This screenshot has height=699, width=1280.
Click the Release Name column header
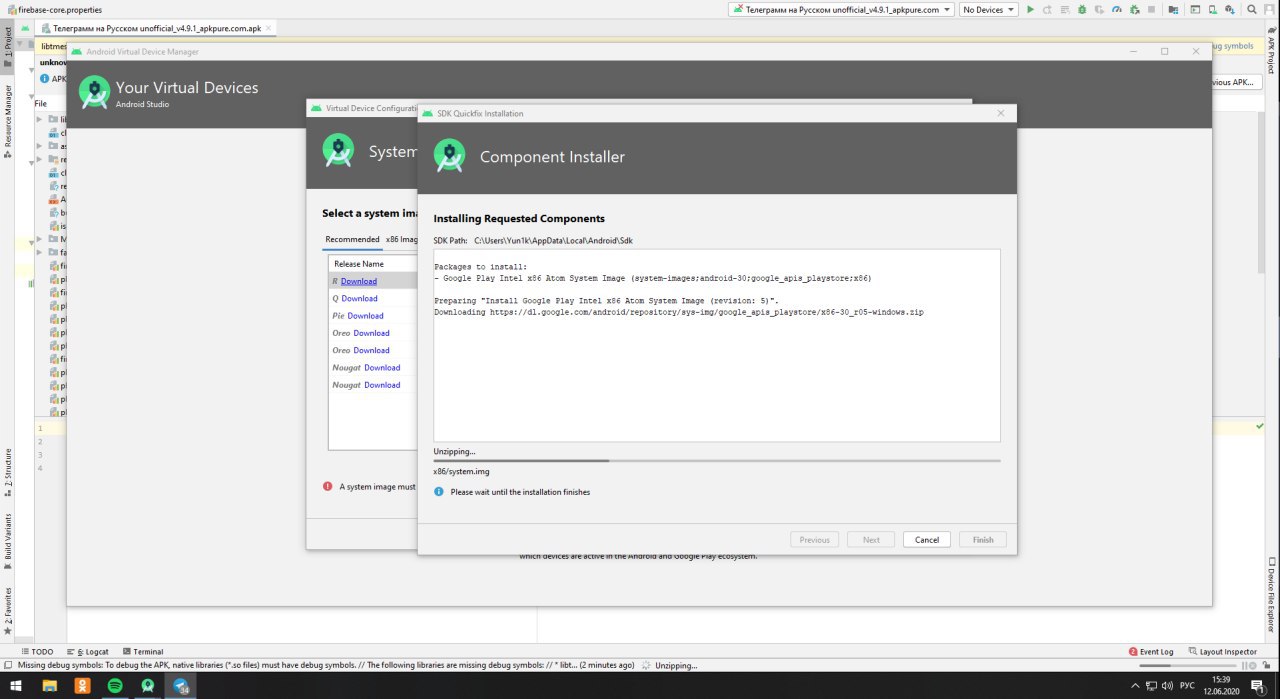(x=359, y=264)
